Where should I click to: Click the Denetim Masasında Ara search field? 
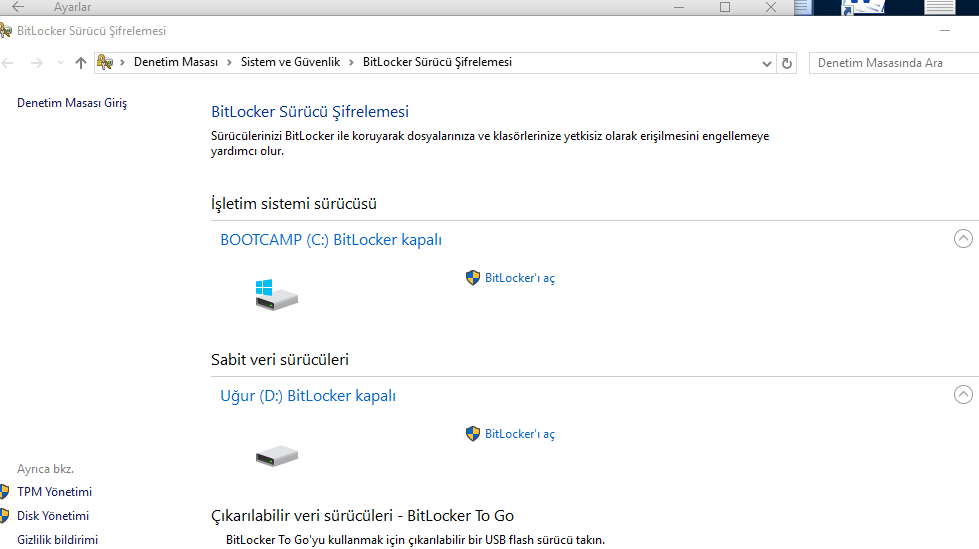tap(890, 63)
